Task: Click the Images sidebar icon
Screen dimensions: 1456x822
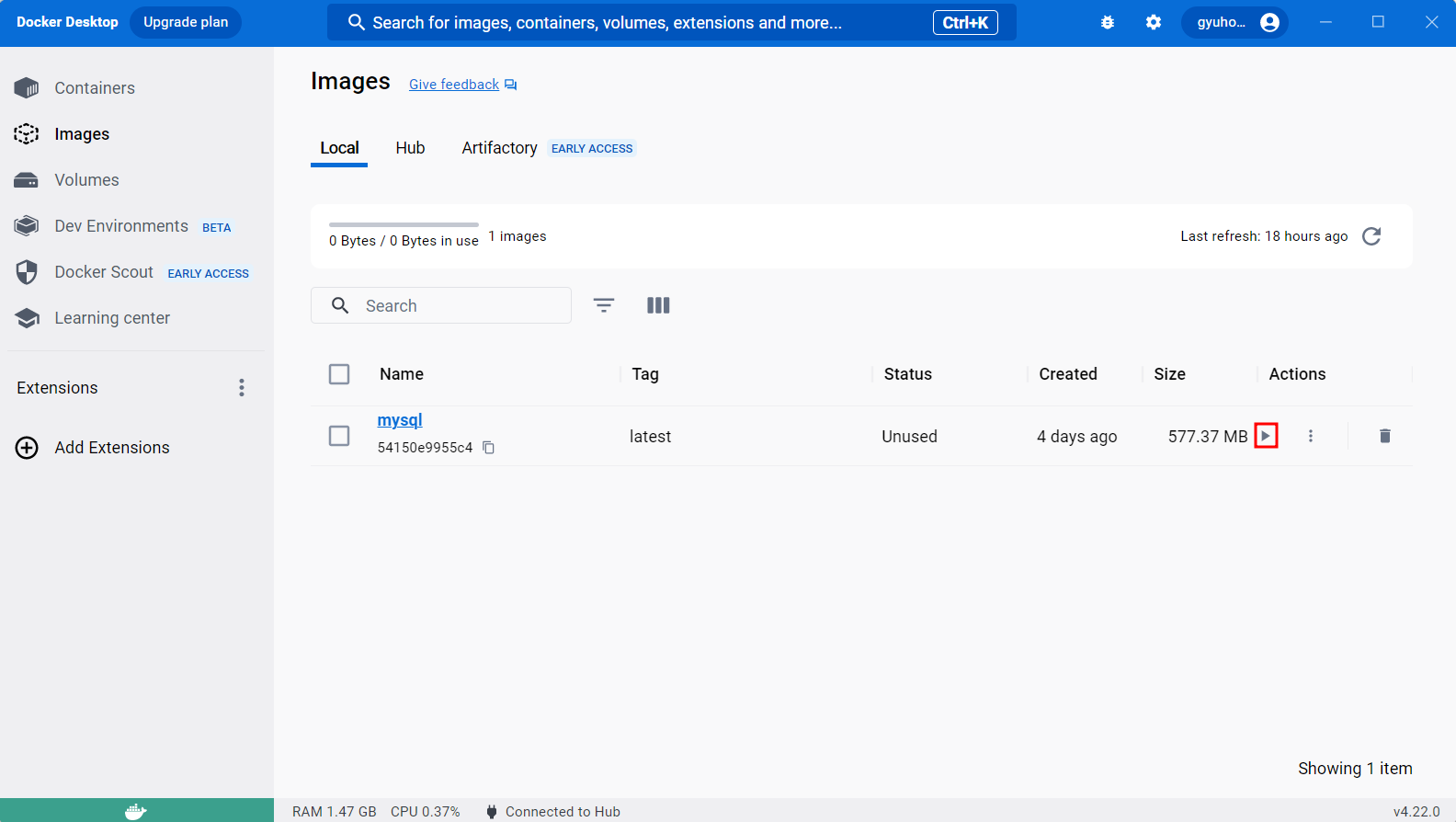Action: [x=27, y=134]
